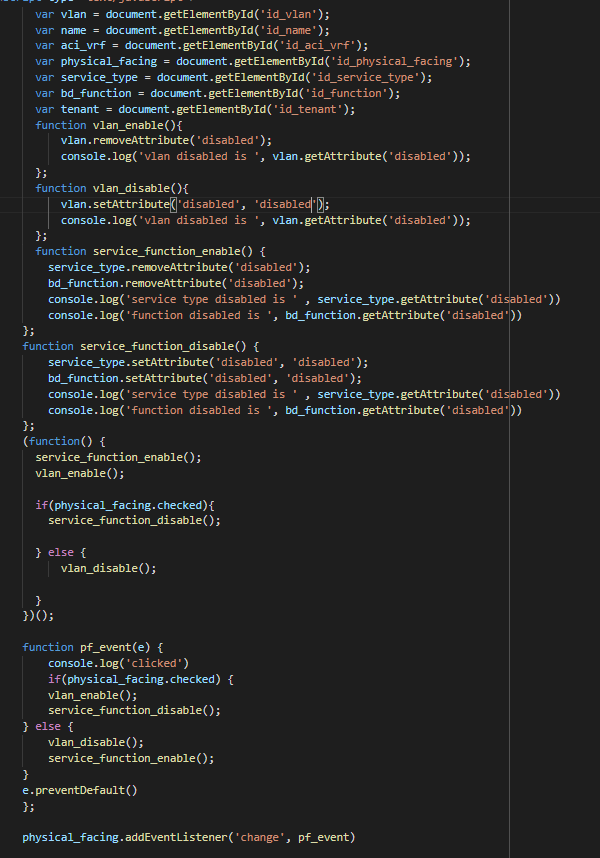Click the 'id_name' string literal

288,30
